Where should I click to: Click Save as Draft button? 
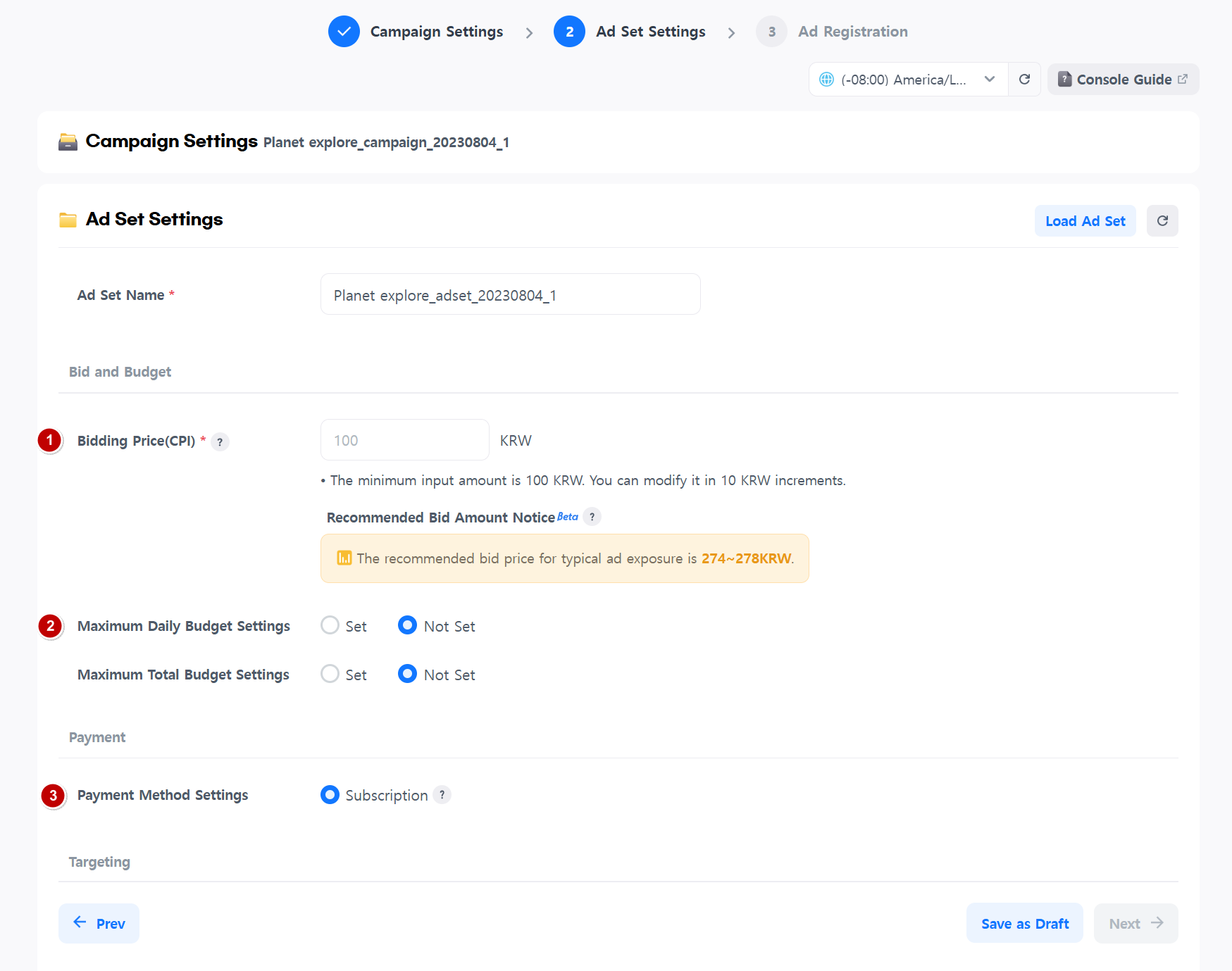coord(1024,924)
